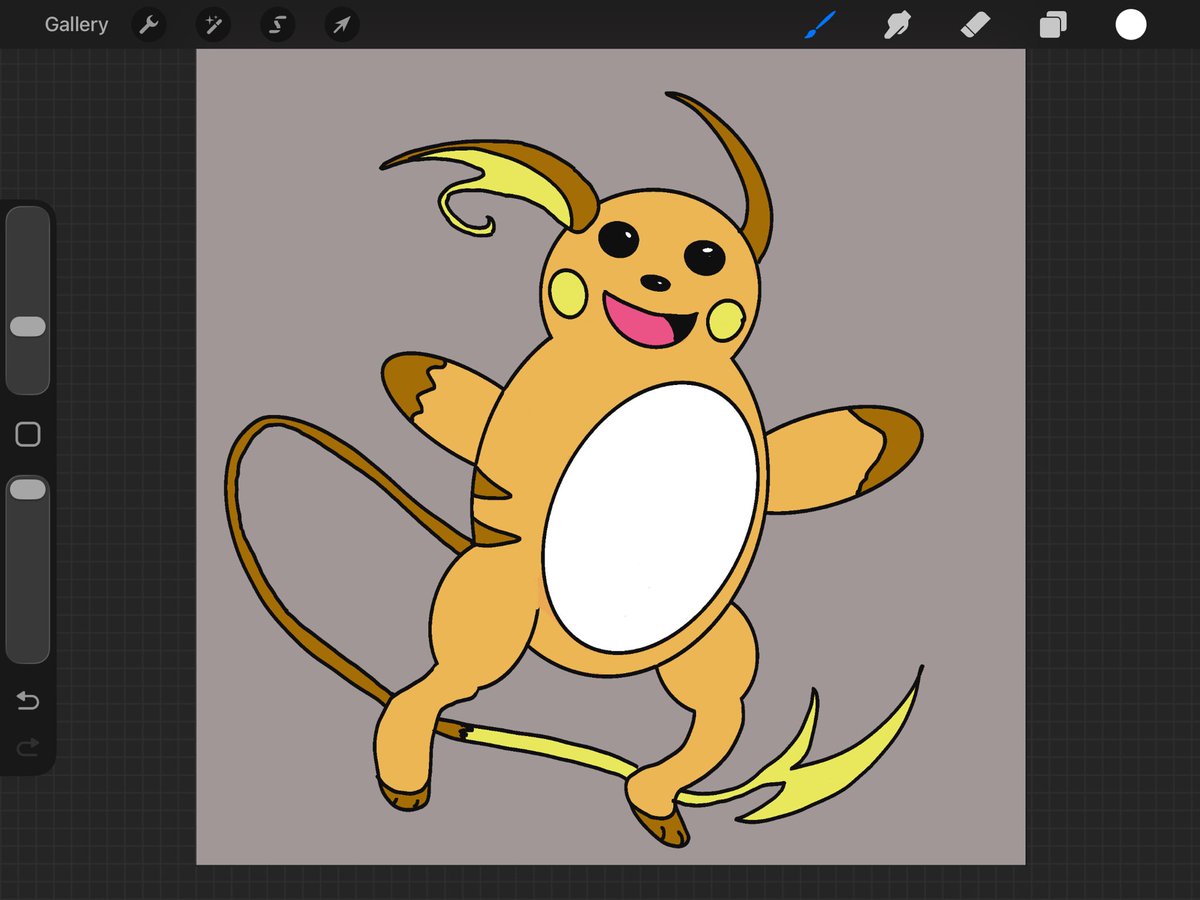Click the brush opacity slider handle
Image resolution: width=1200 pixels, height=900 pixels.
(27, 489)
